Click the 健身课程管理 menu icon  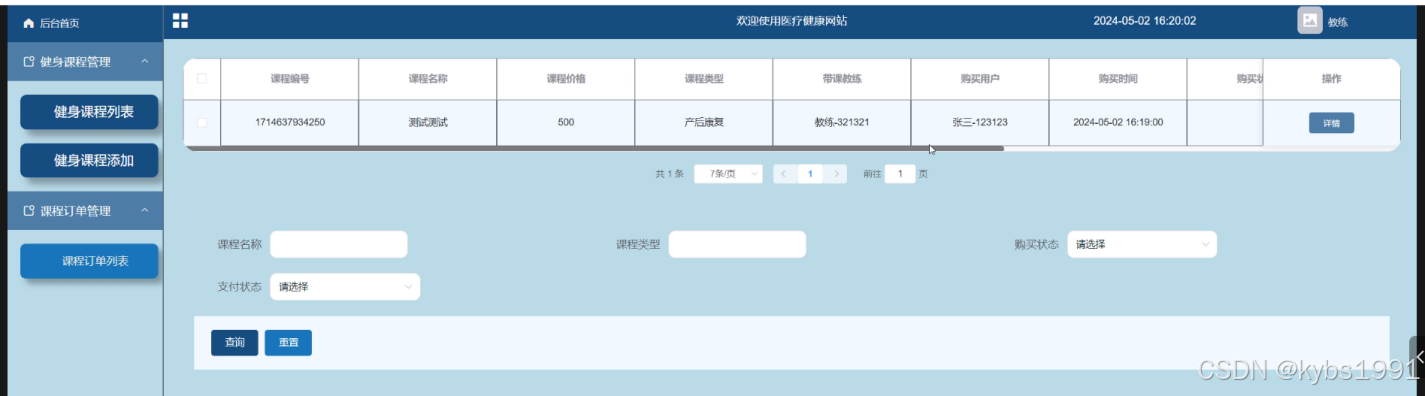pyautogui.click(x=28, y=62)
